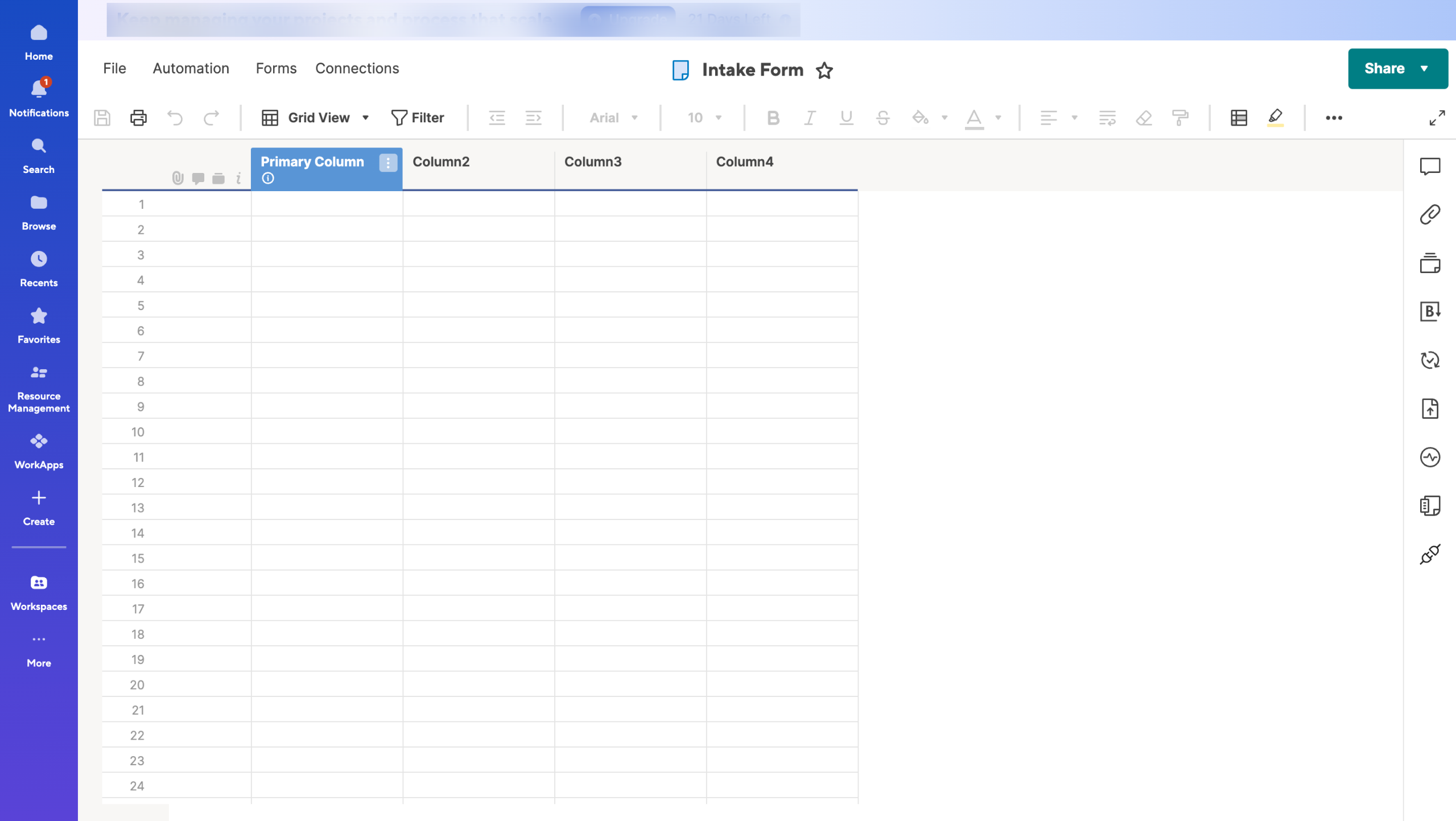
Task: Open the Conversations panel icon
Action: [x=1430, y=166]
